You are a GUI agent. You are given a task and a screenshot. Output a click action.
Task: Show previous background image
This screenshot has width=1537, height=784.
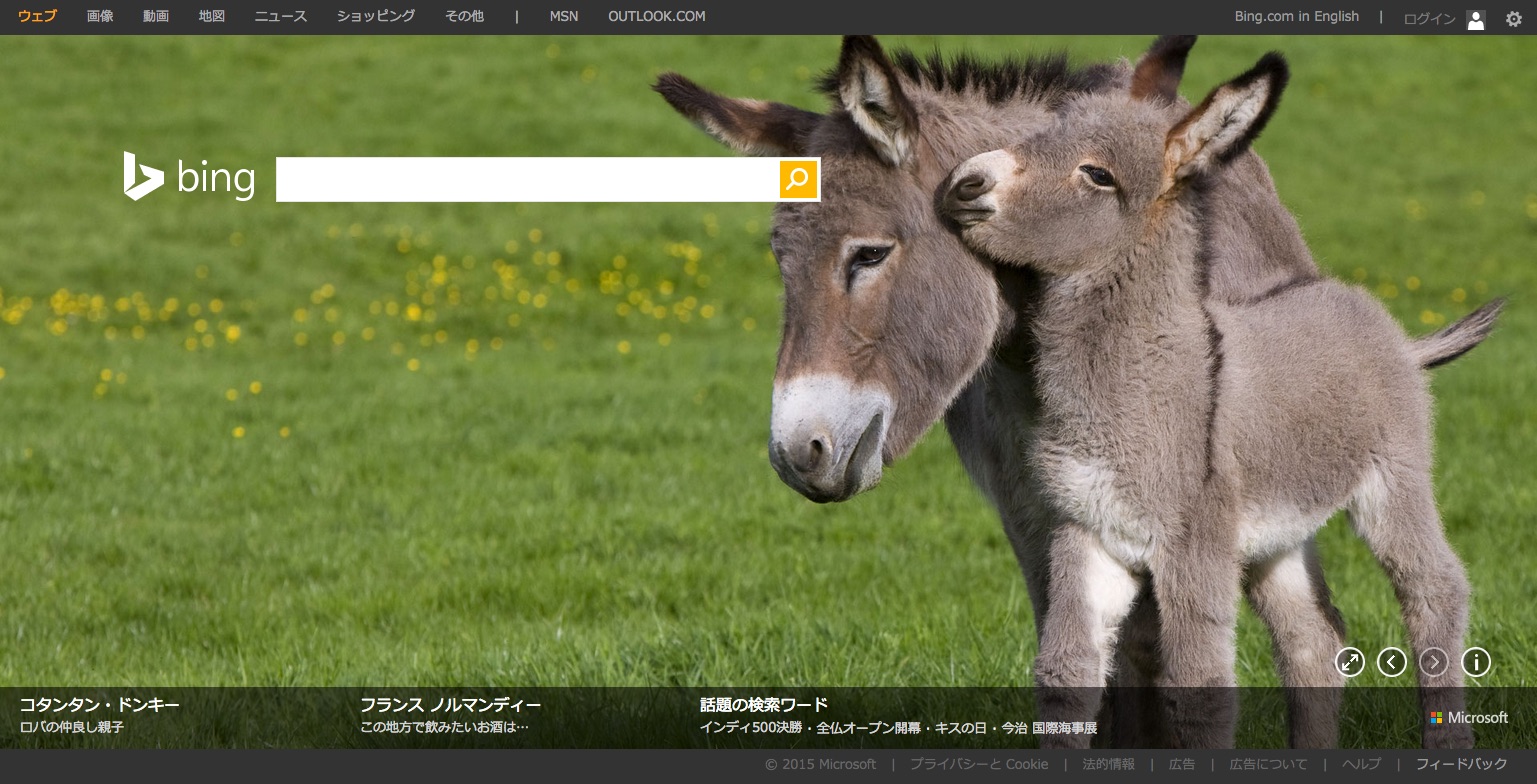pyautogui.click(x=1392, y=662)
